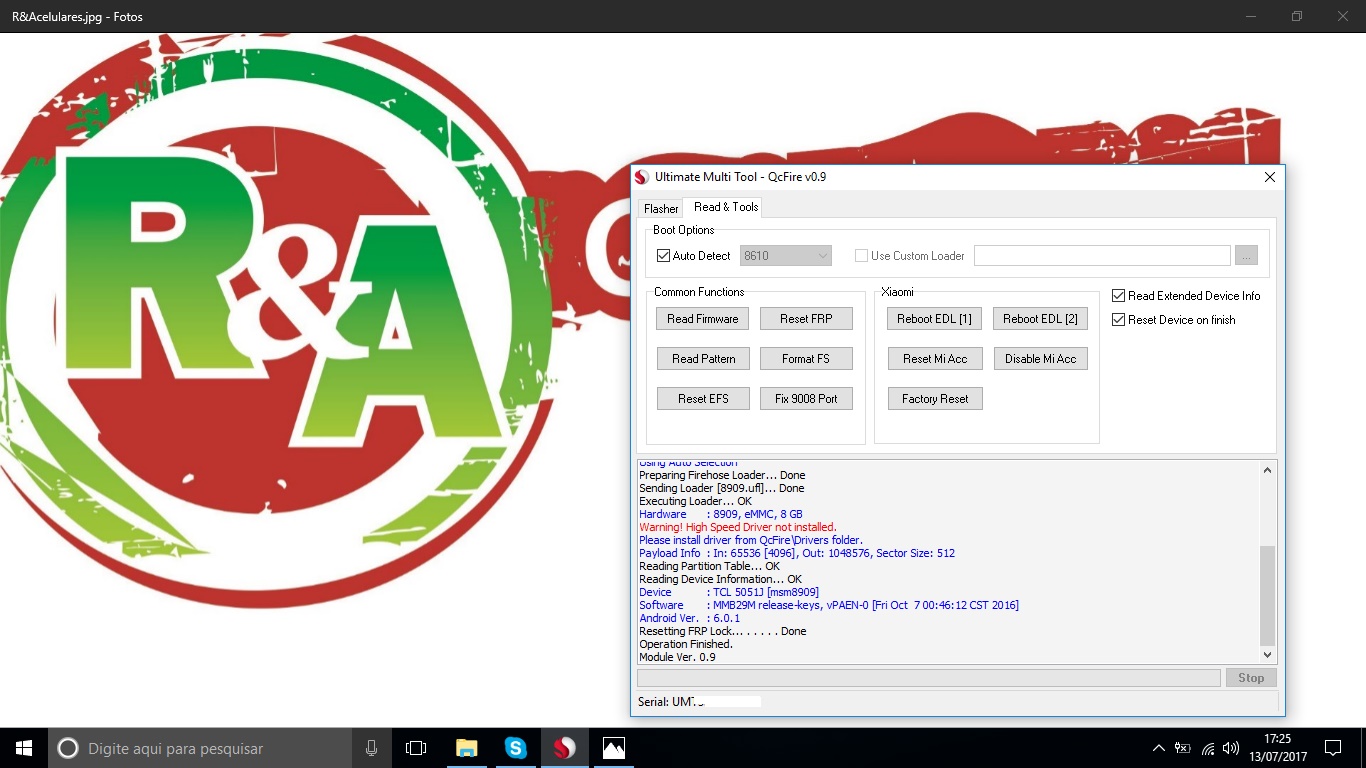Click the taskbar clock showing 17:25

[1277, 748]
